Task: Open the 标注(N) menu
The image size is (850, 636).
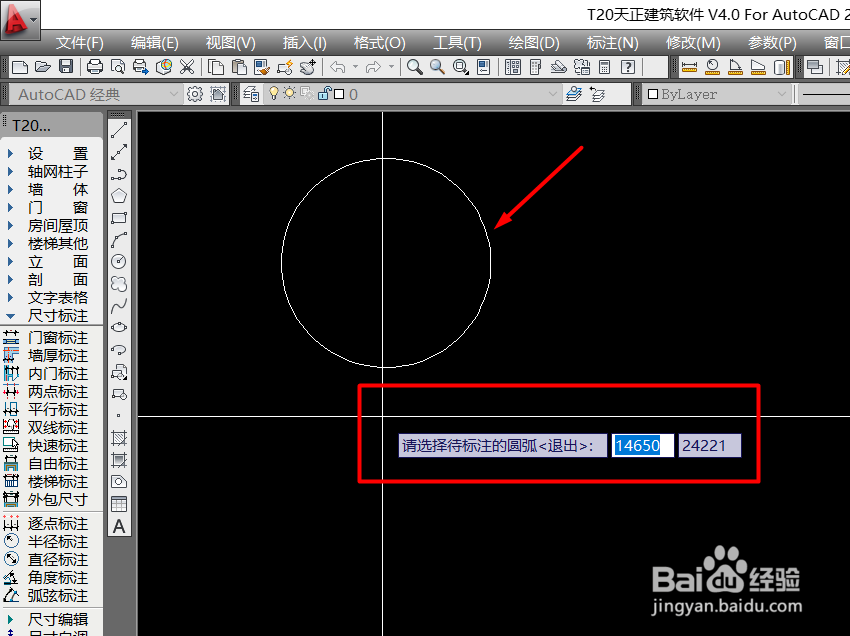Action: [613, 43]
